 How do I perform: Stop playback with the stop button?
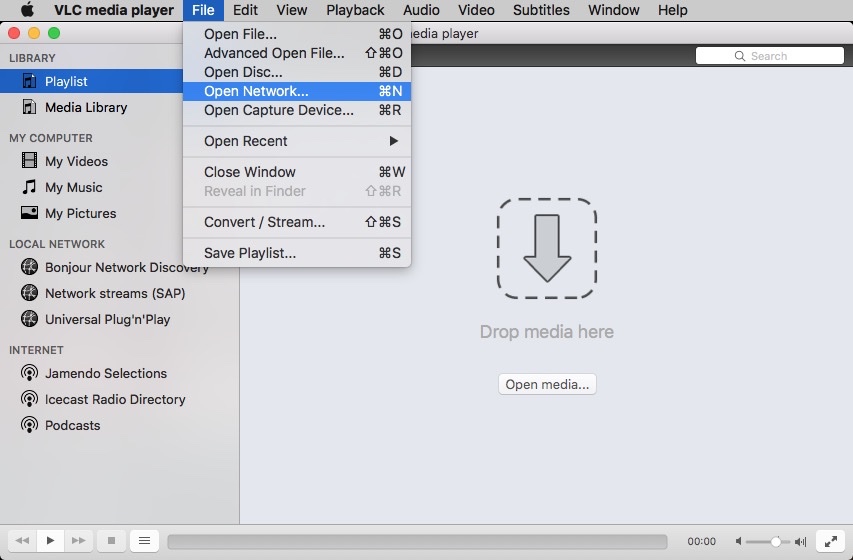(112, 540)
